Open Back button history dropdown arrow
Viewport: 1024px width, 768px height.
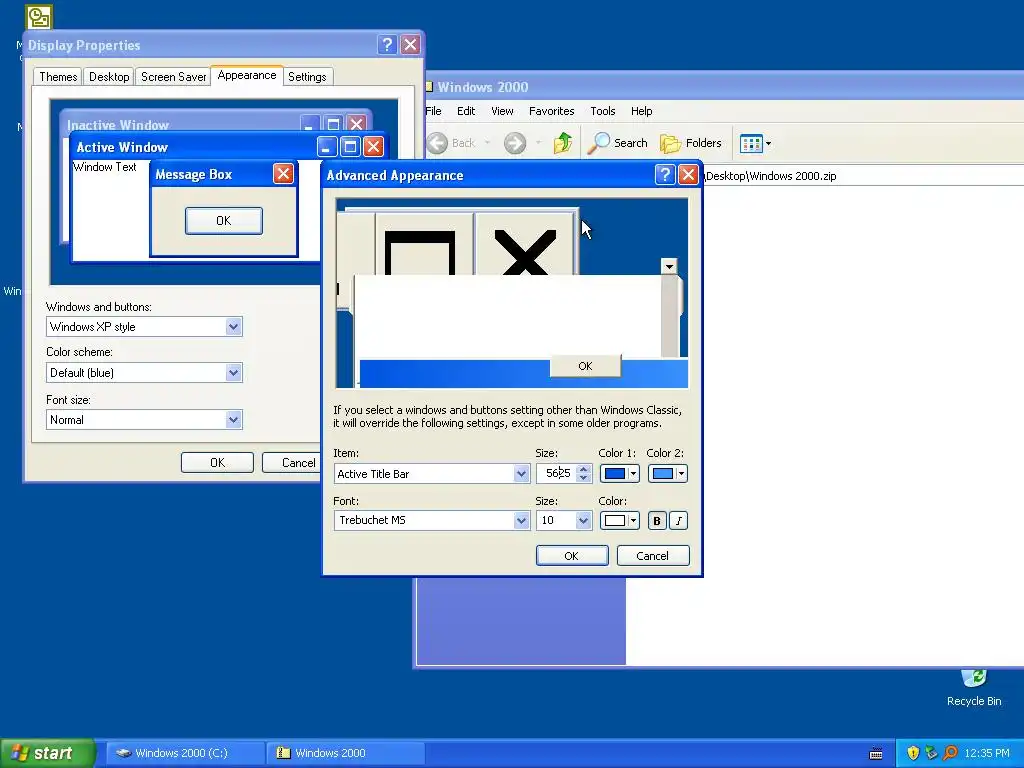pos(487,143)
